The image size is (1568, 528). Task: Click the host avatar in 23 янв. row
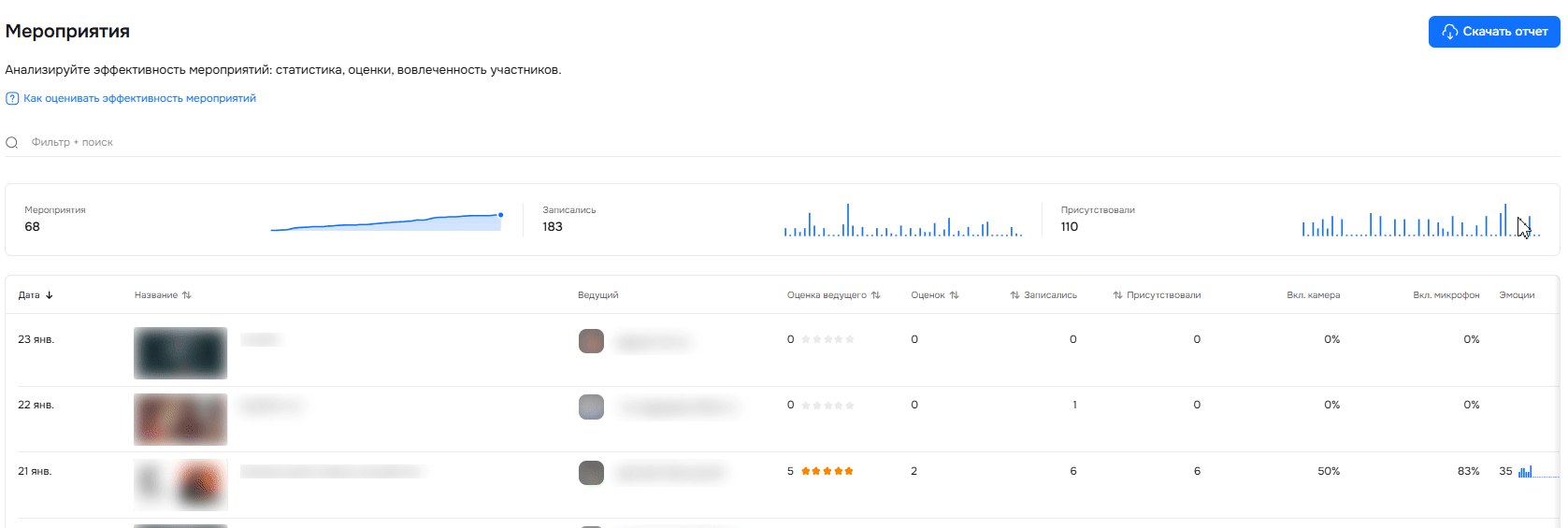tap(591, 341)
